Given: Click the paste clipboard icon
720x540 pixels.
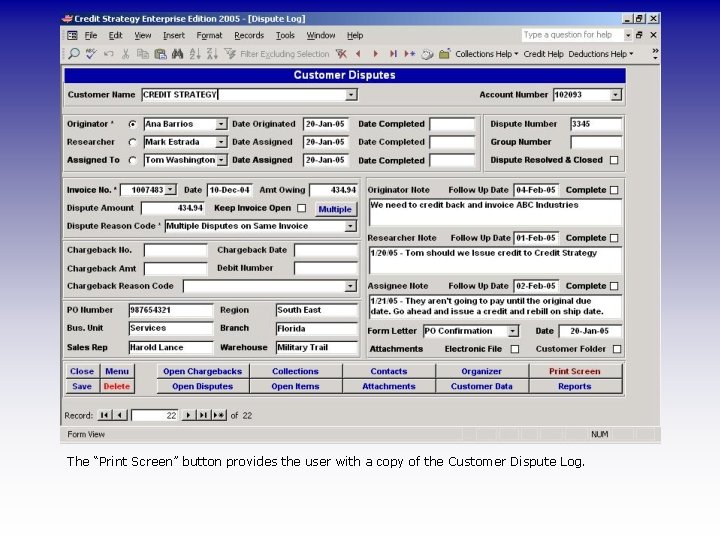Looking at the screenshot, I should coord(160,54).
